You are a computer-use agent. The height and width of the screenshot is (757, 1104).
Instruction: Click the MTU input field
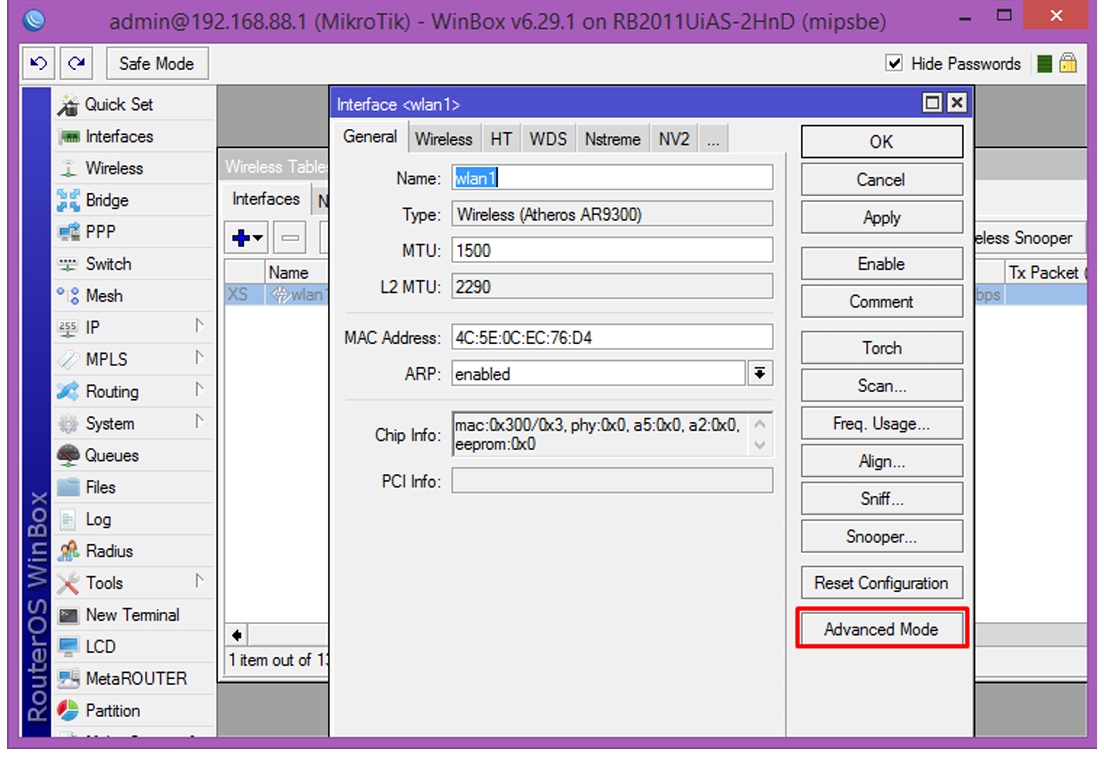click(612, 251)
